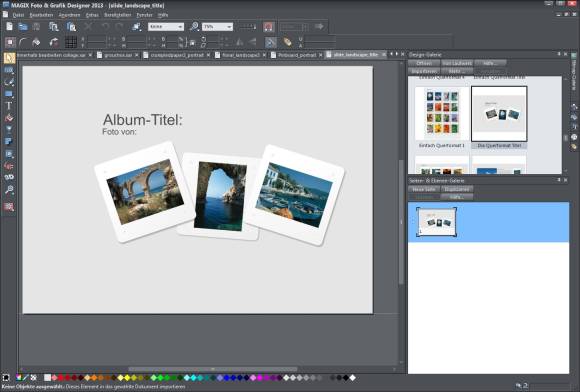Select the Transparency wine glass tool
This screenshot has height=392, width=580.
[x=9, y=129]
